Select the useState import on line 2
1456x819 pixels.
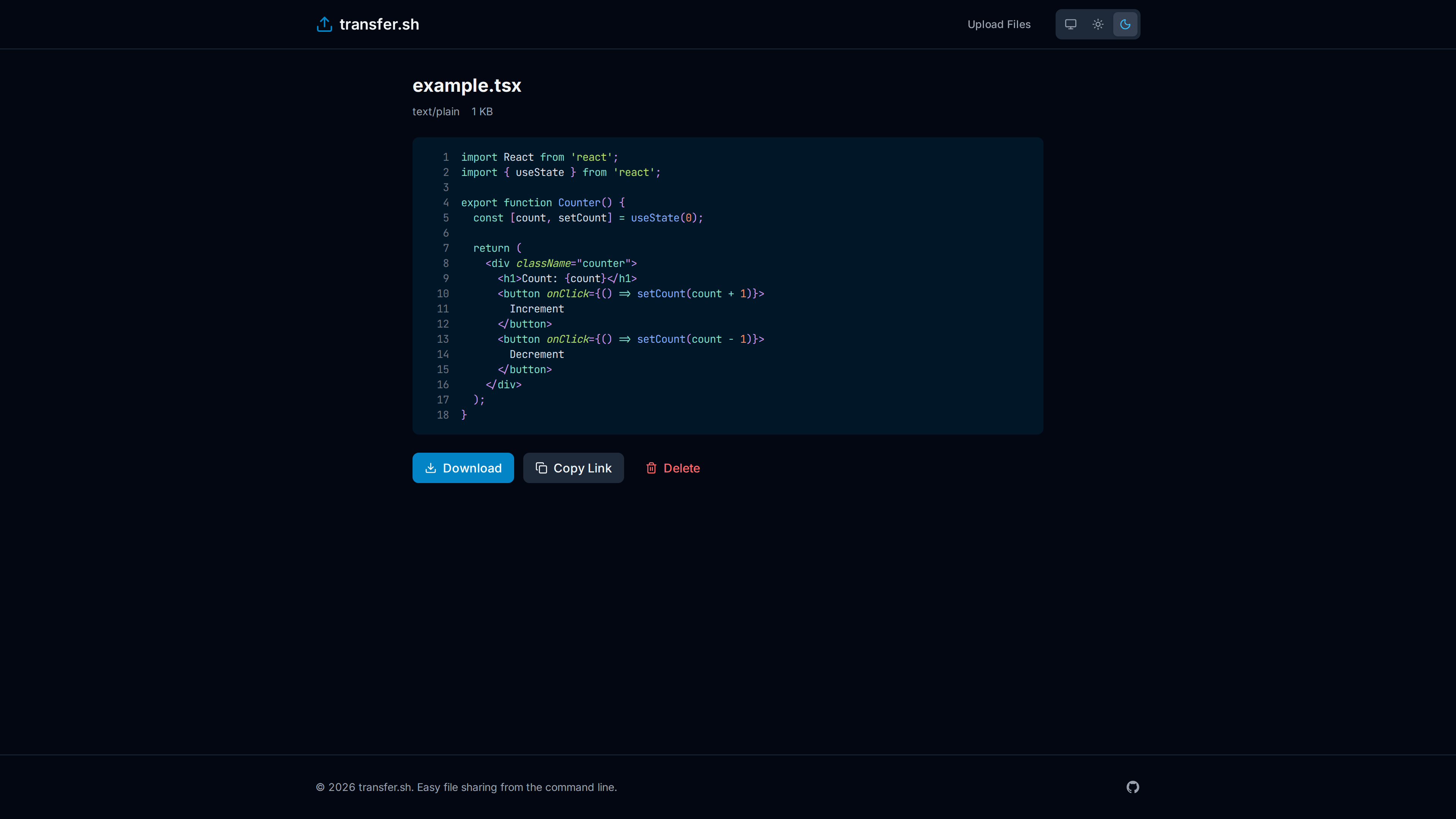pyautogui.click(x=540, y=173)
